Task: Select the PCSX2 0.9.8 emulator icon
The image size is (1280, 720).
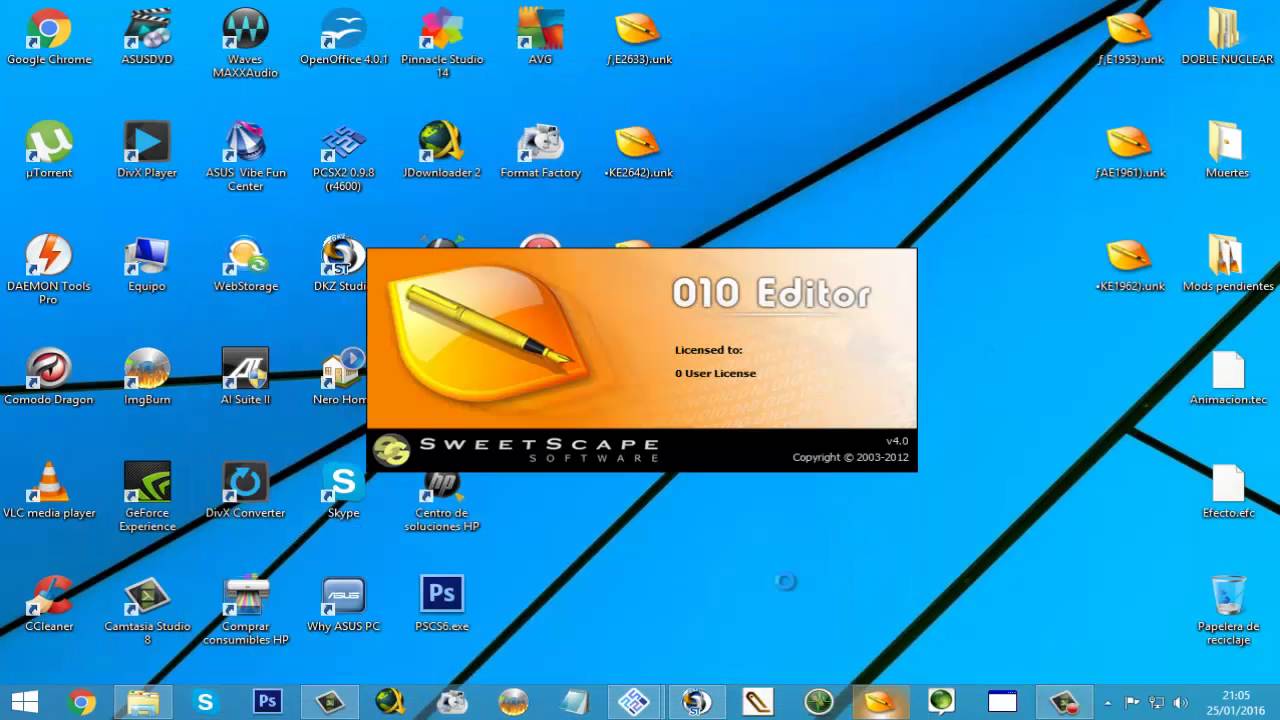Action: pos(343,156)
